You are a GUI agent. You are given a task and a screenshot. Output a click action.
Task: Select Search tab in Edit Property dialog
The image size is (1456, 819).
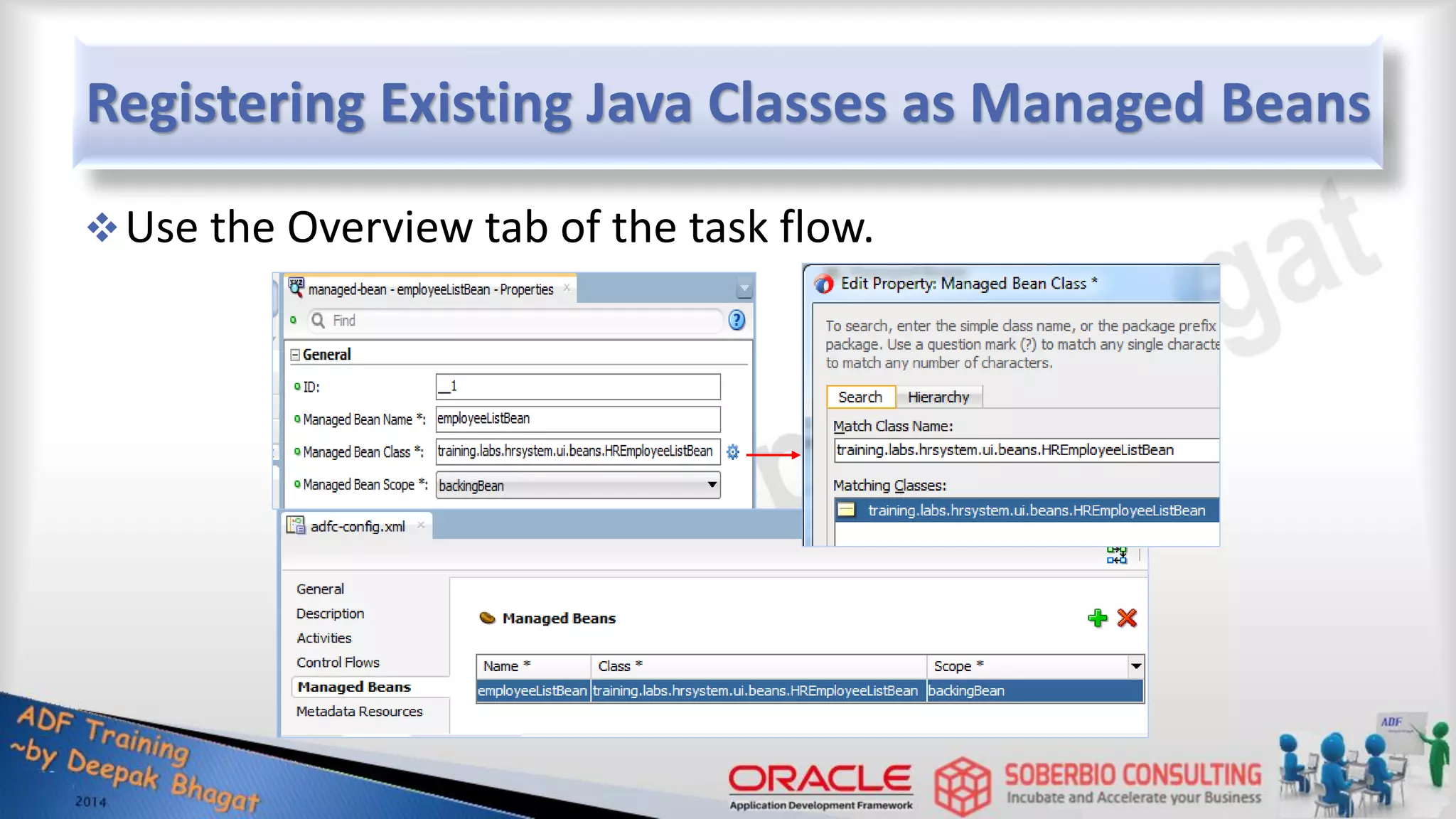(860, 397)
